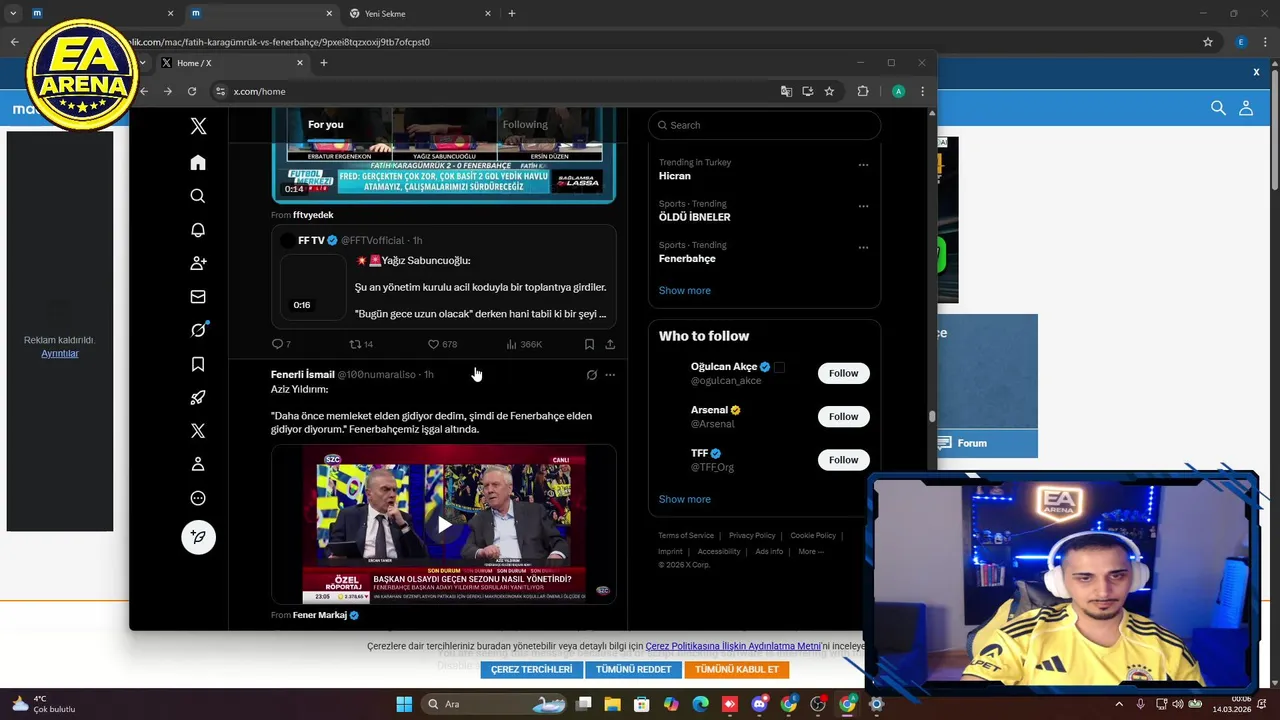Screen dimensions: 1280x720
Task: Like the FF TV post
Action: click(442, 344)
